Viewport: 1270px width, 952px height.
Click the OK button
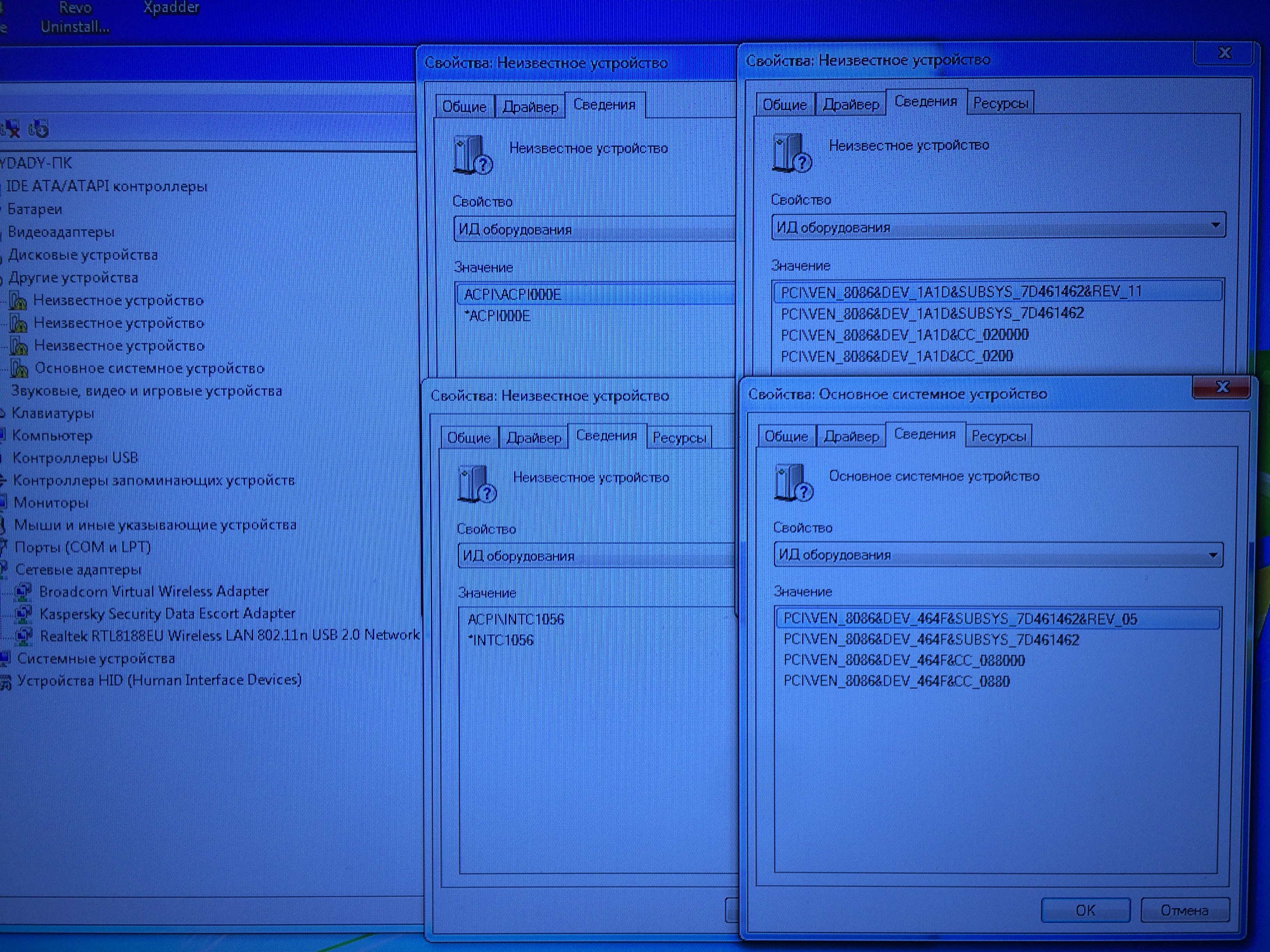[1085, 910]
